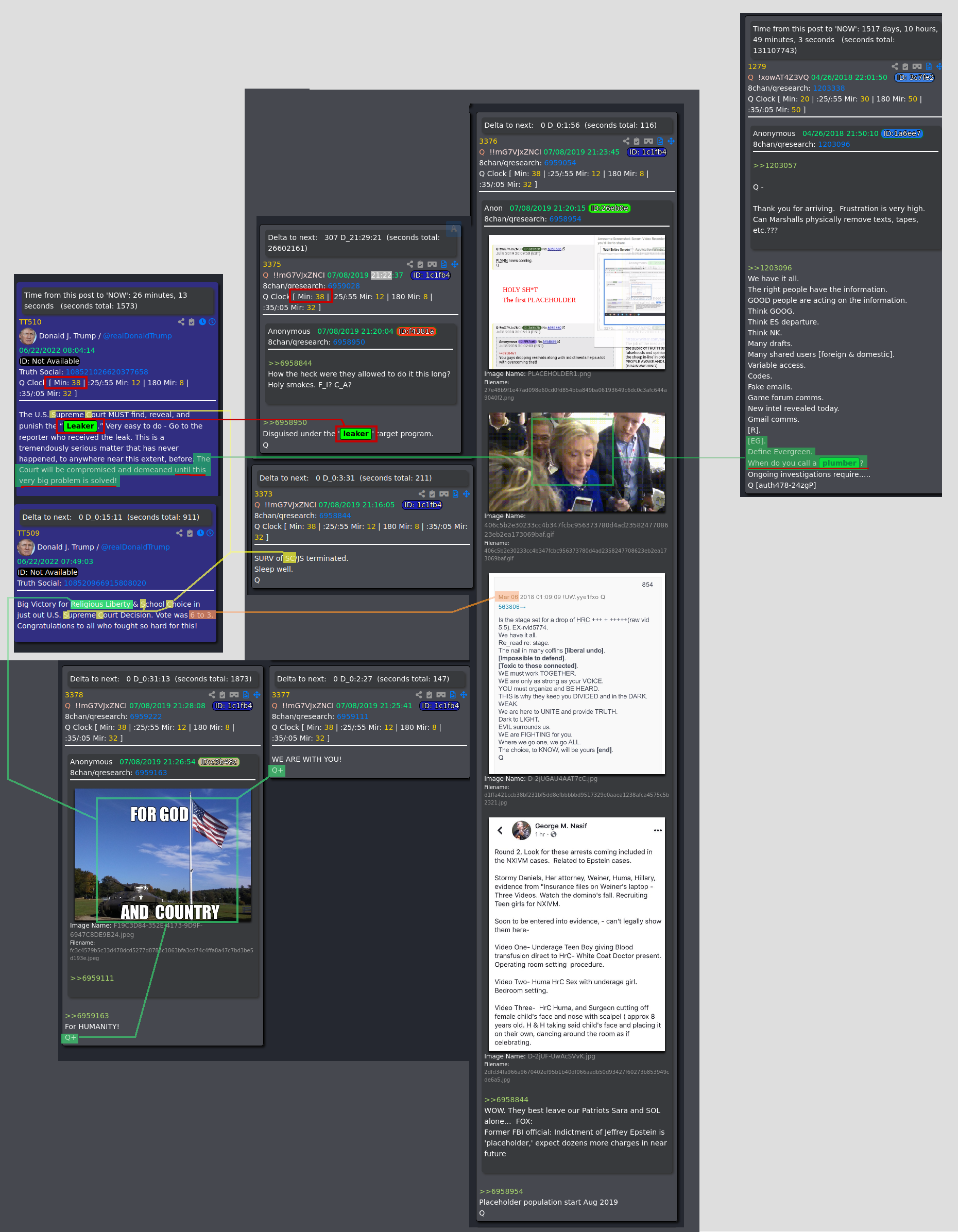Open the George M. Nasif post image

(577, 934)
